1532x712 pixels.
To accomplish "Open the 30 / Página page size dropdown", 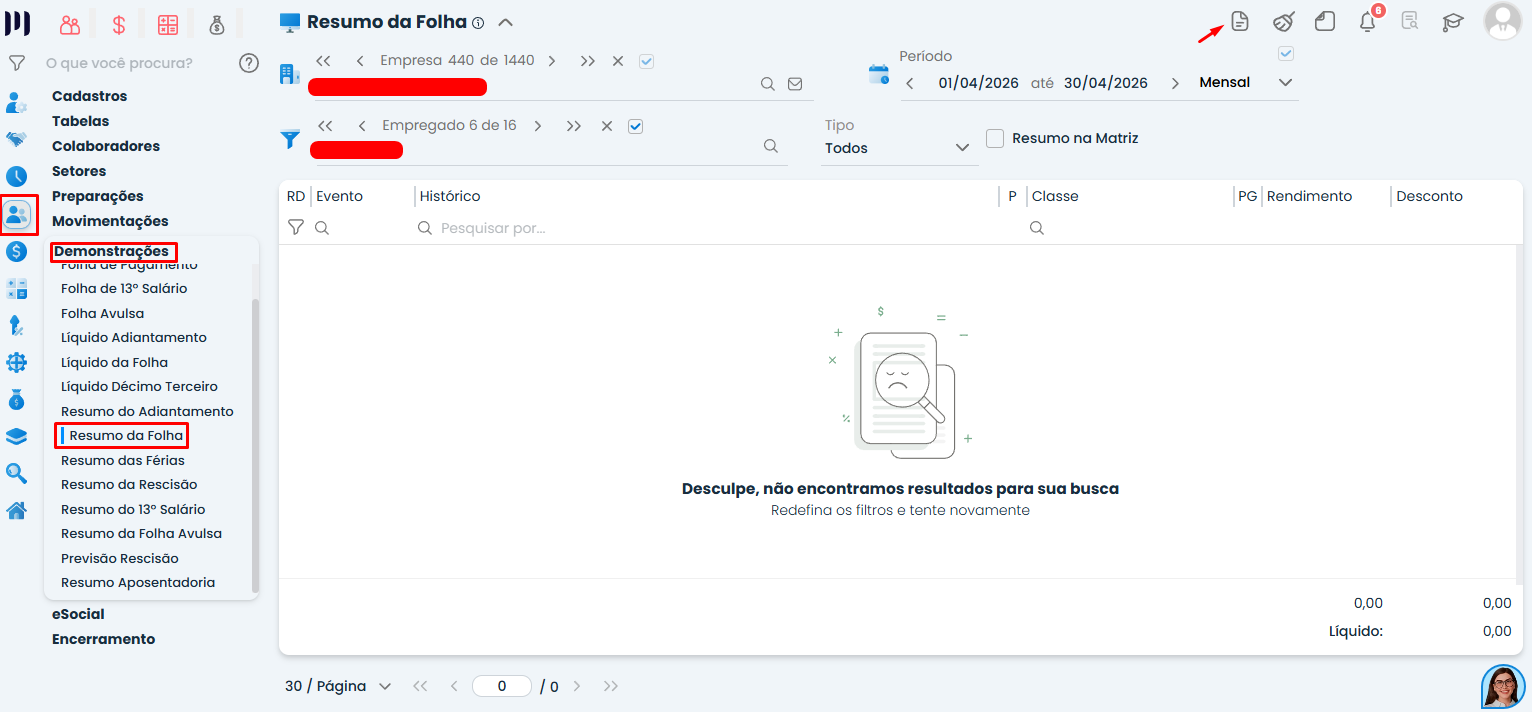I will pos(338,686).
